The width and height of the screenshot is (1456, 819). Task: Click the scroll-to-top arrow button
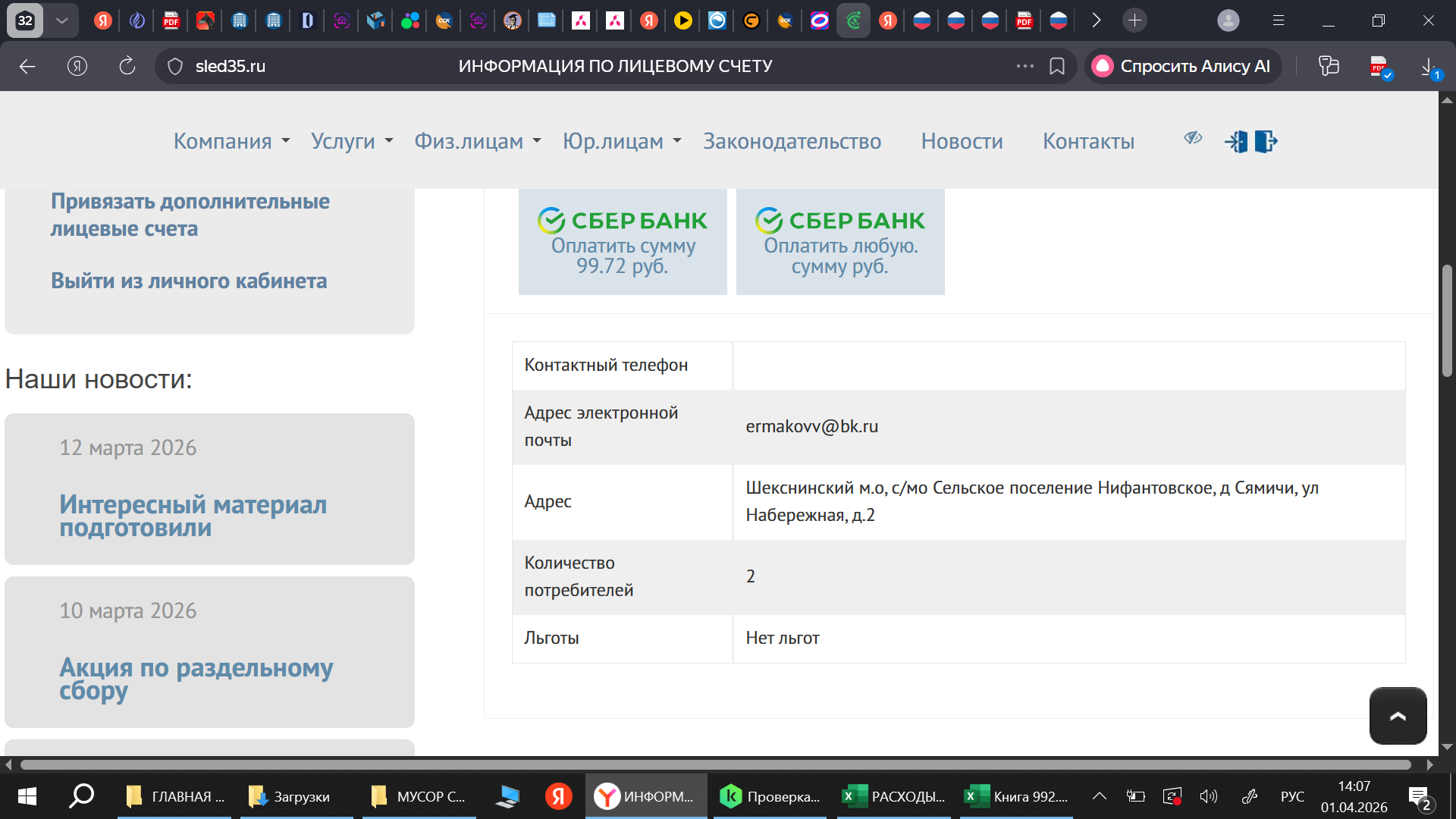point(1398,716)
